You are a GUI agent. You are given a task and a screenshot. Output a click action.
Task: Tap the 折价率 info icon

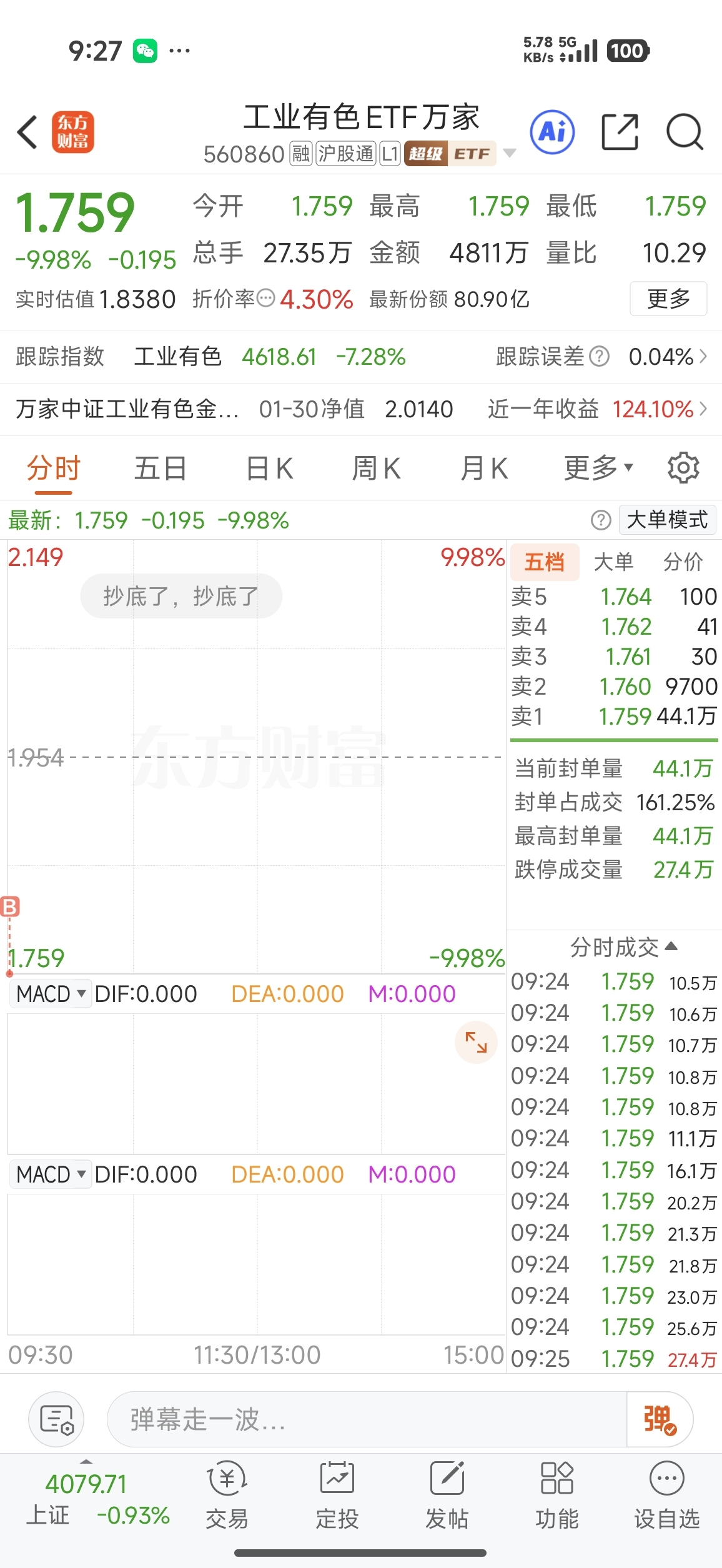coord(266,298)
